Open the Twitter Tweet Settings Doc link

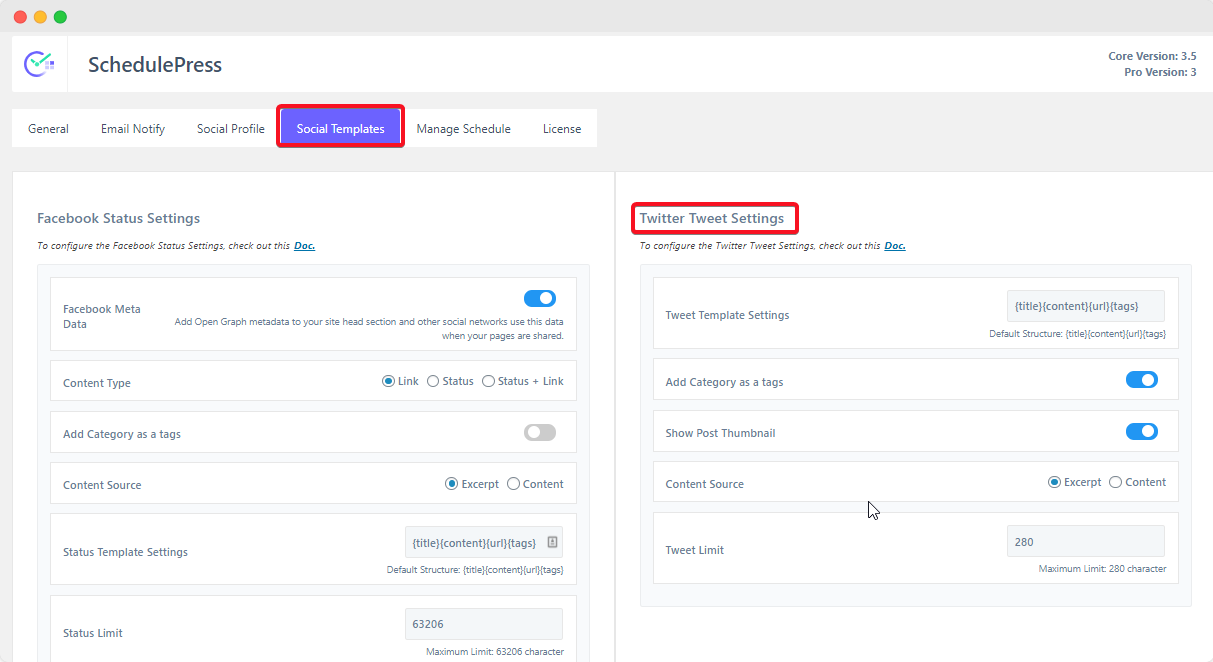tap(895, 245)
